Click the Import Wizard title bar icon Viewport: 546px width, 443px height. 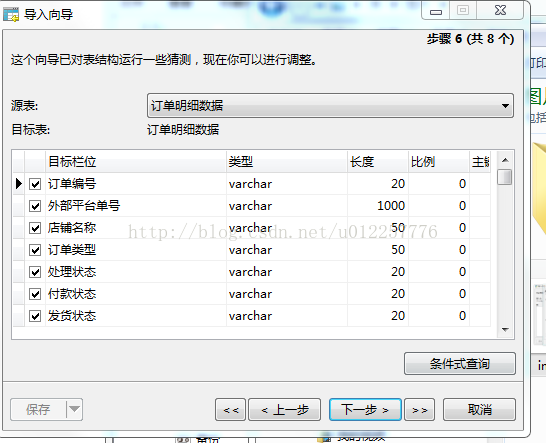[11, 14]
